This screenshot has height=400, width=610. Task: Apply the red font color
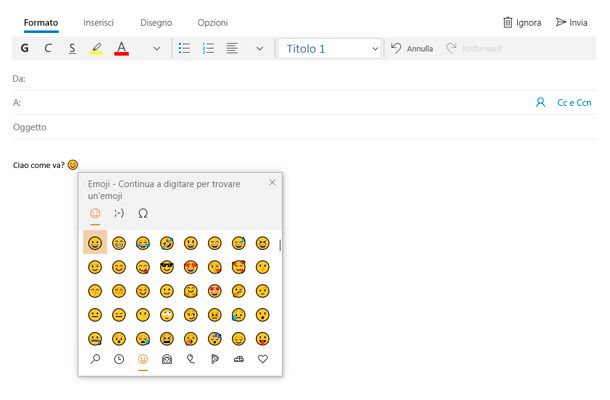tap(121, 48)
